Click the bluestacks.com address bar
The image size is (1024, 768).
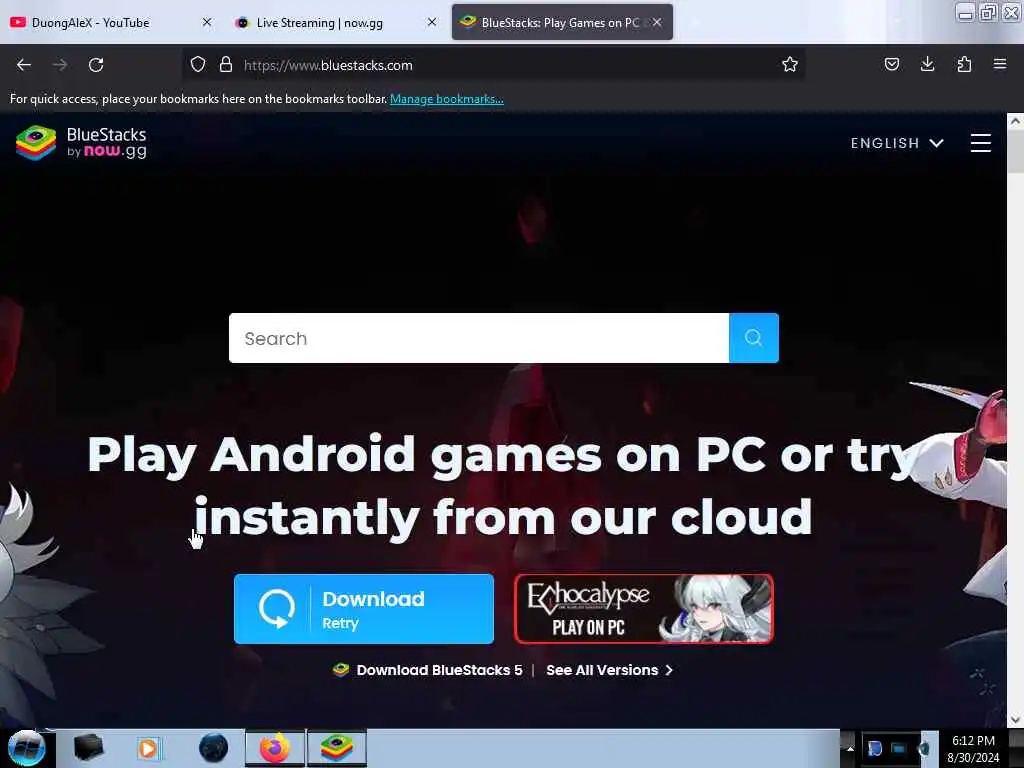(494, 65)
